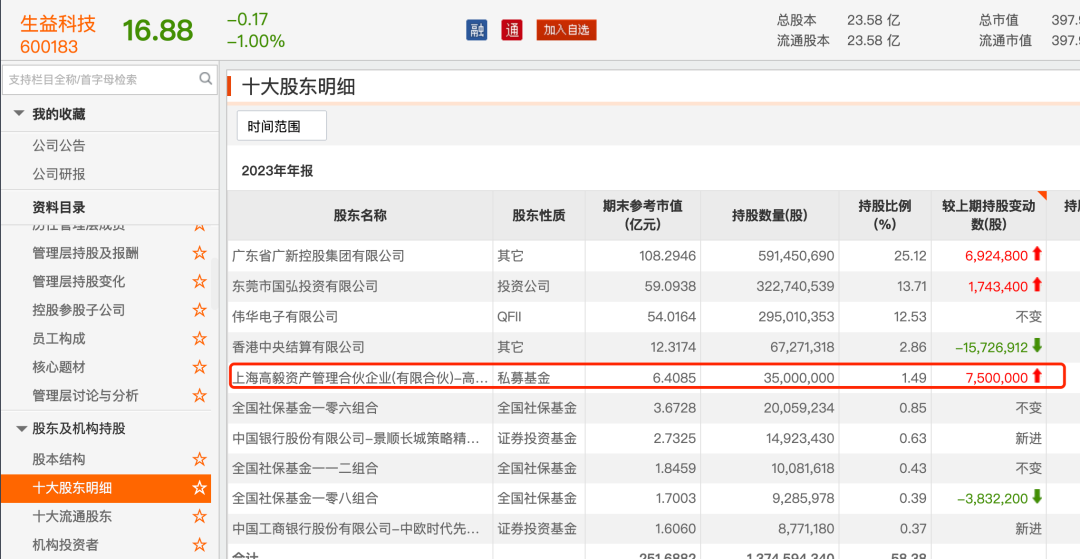Click the 资料目录 section heading

59,208
